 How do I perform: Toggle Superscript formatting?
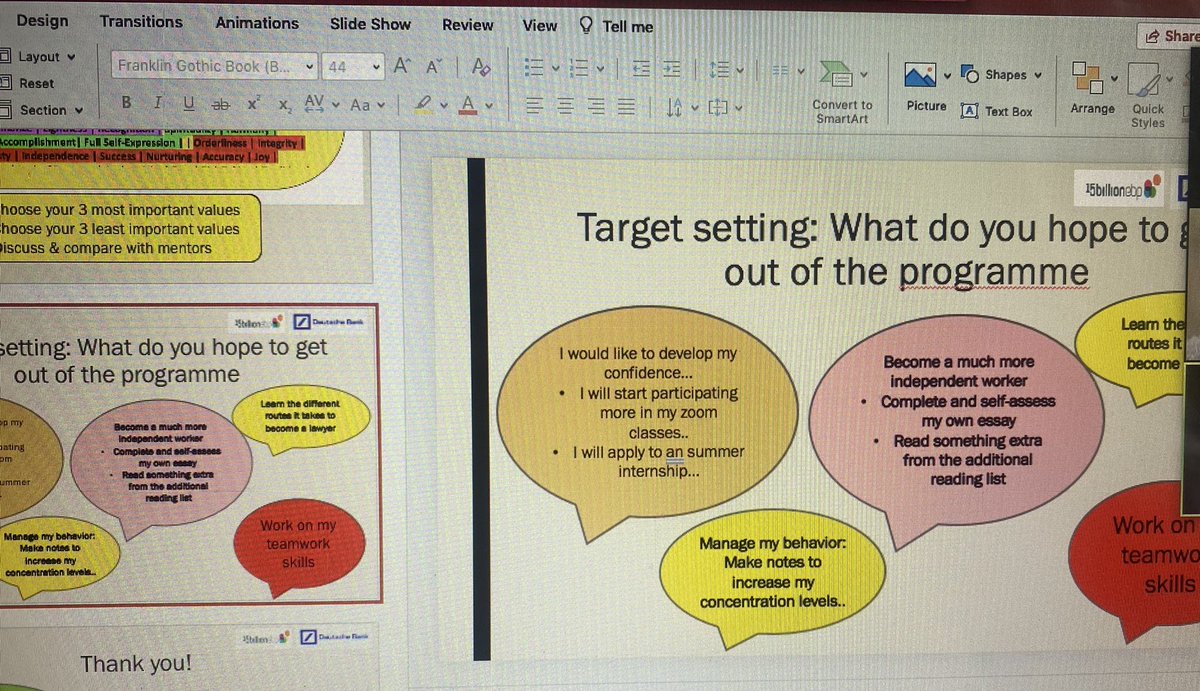tap(254, 103)
